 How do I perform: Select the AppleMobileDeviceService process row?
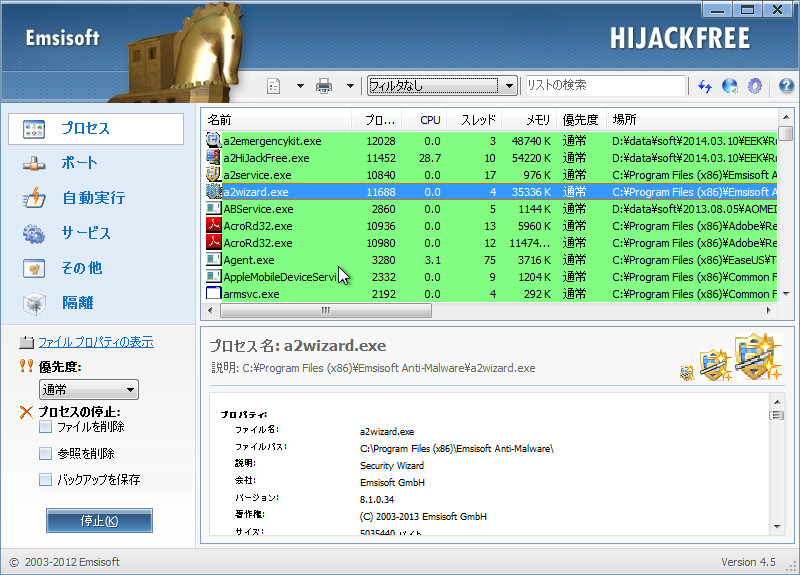point(491,277)
